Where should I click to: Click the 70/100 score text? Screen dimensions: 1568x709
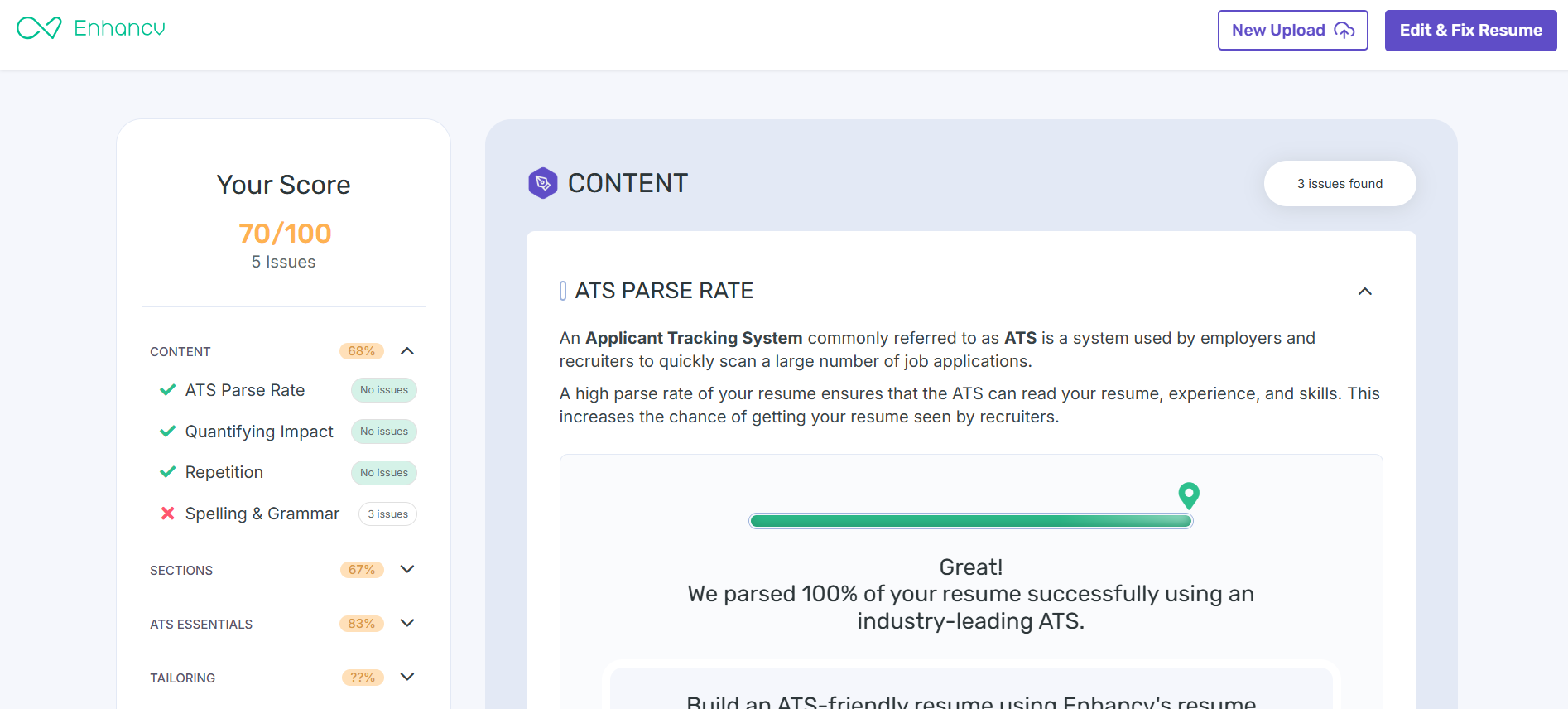[x=285, y=234]
